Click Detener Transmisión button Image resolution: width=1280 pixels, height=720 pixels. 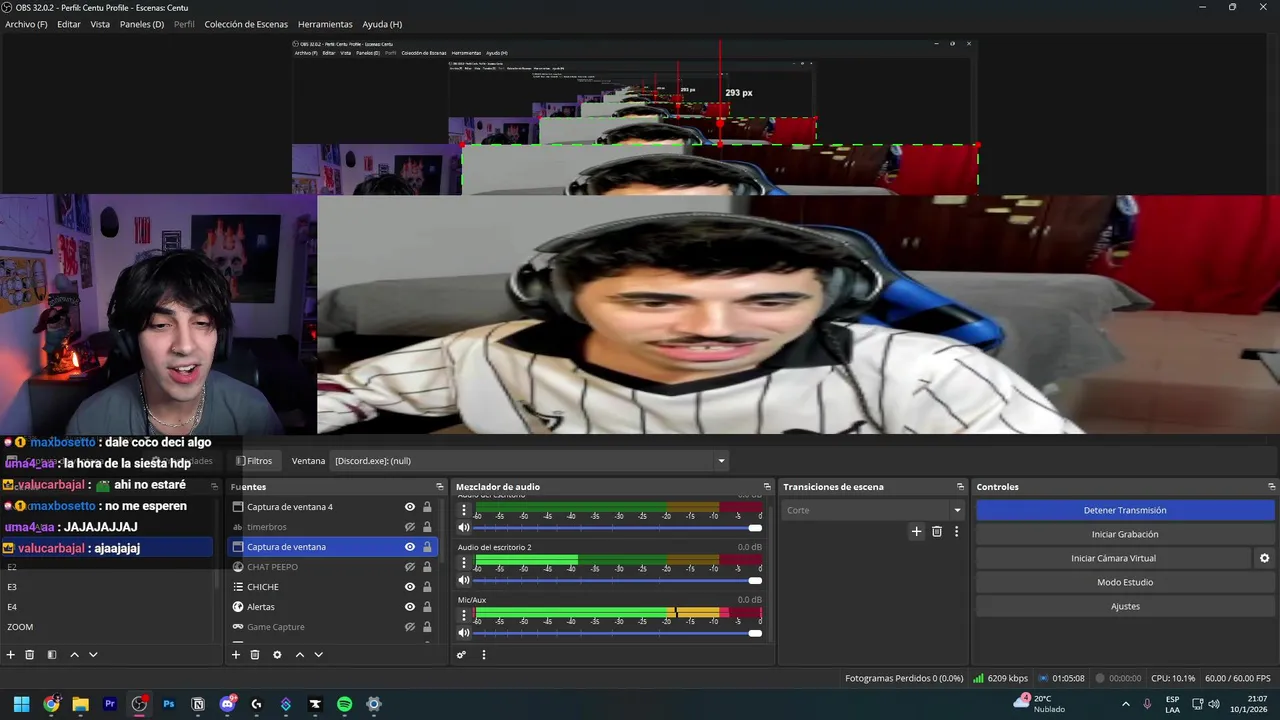1125,510
